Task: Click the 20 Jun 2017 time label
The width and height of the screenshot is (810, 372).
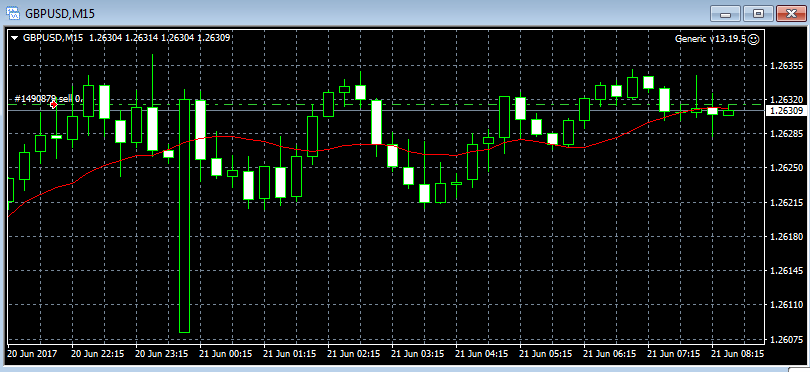Action: point(32,354)
